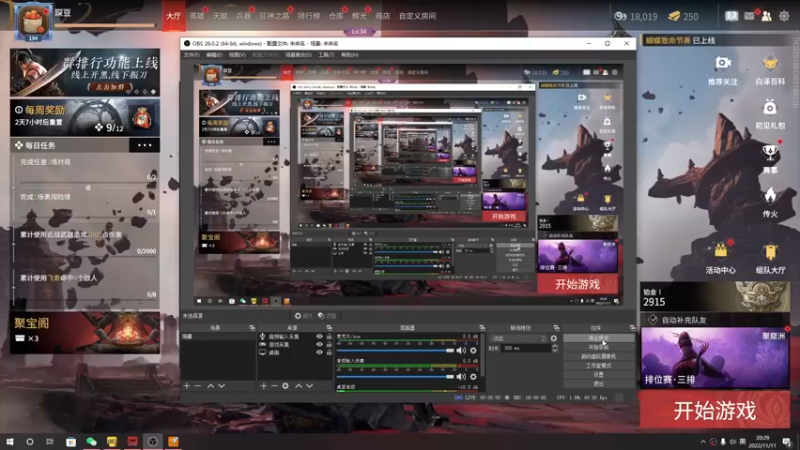Click Windows Start button
The width and height of the screenshot is (800, 450).
point(10,441)
